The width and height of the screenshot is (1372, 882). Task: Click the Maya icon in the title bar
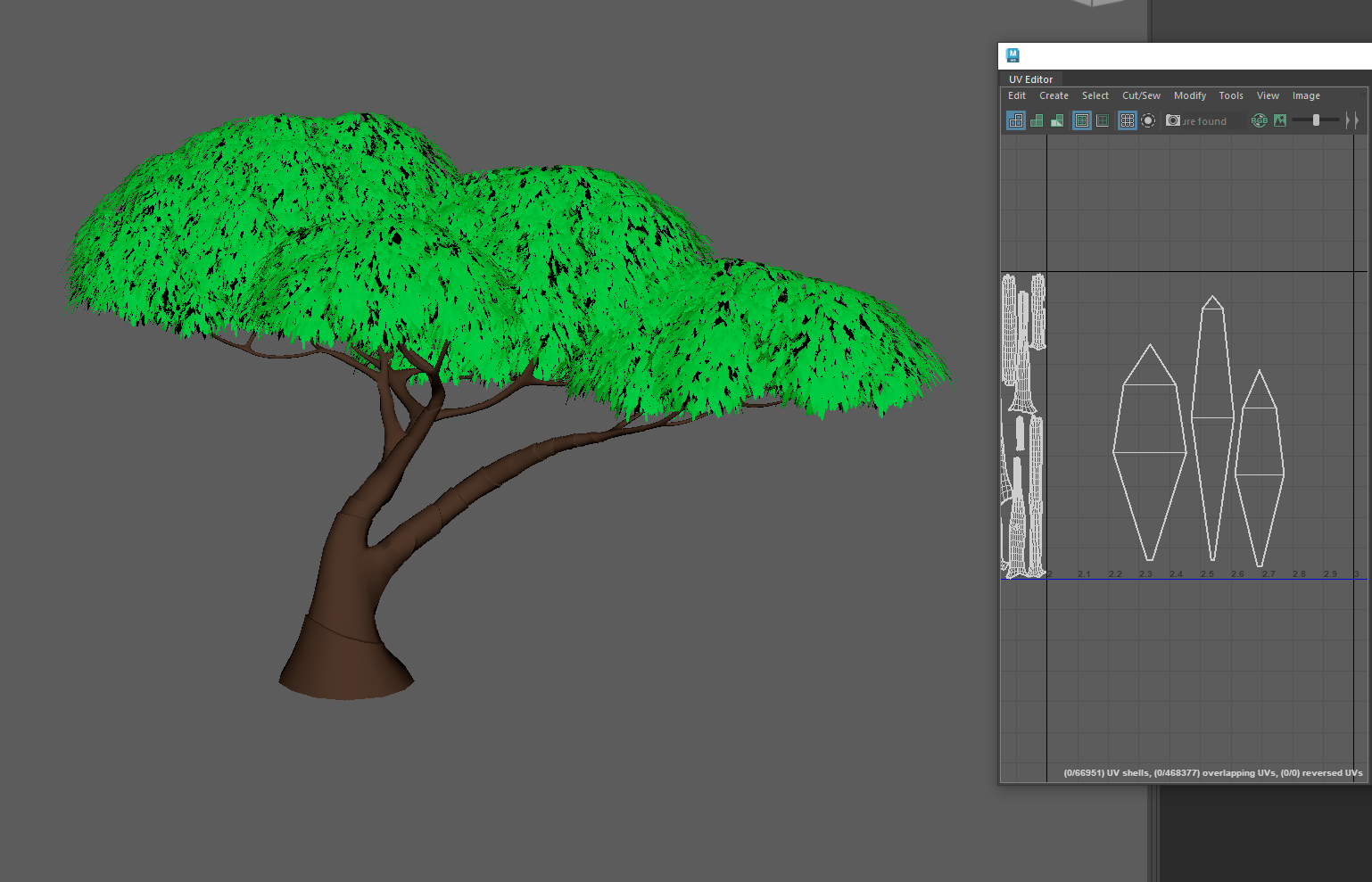[1012, 55]
